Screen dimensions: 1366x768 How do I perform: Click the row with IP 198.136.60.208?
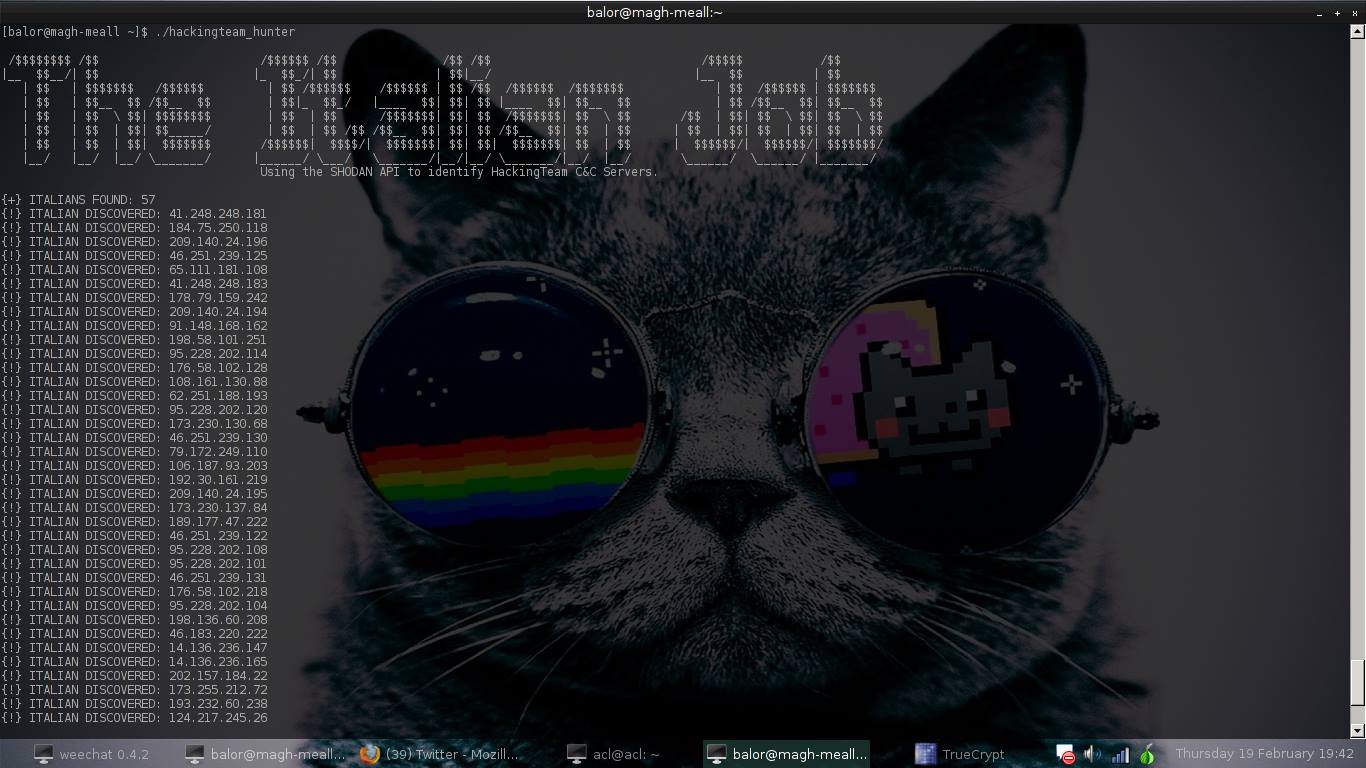click(134, 620)
